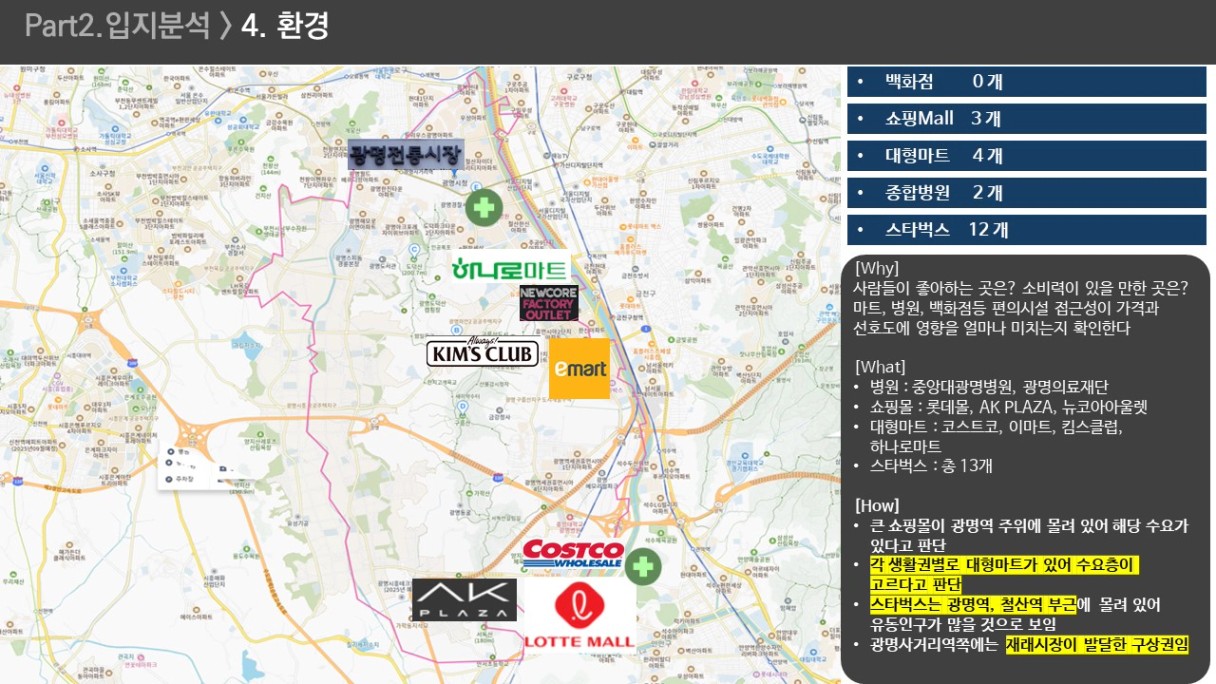Viewport: 1216px width, 684px height.
Task: Select the orange emart logo
Action: pyautogui.click(x=579, y=369)
